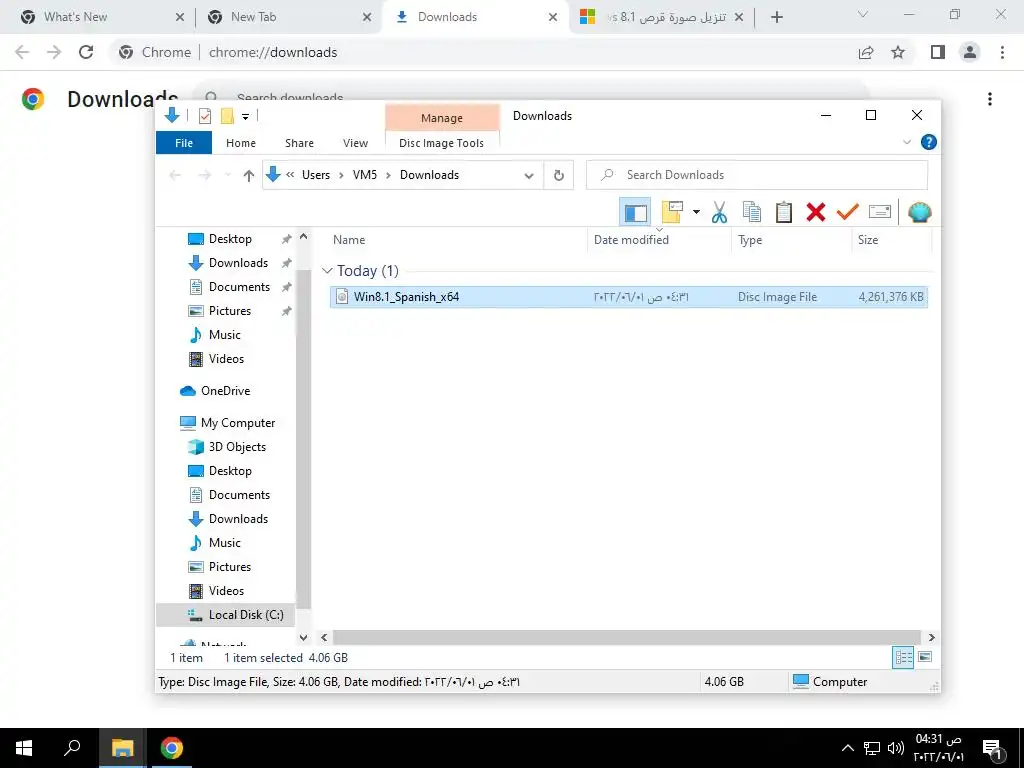Open 3D Objects folder in navigation pane
Image resolution: width=1024 pixels, height=768 pixels.
point(237,447)
